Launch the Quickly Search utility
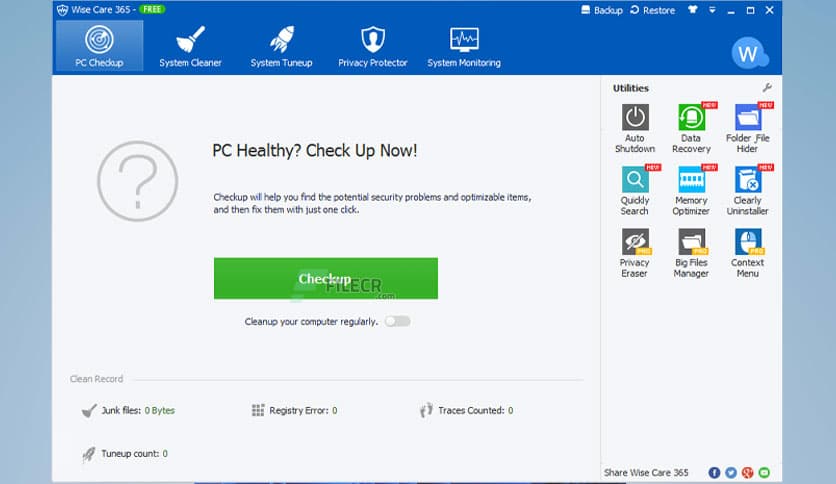This screenshot has width=836, height=484. (x=635, y=190)
